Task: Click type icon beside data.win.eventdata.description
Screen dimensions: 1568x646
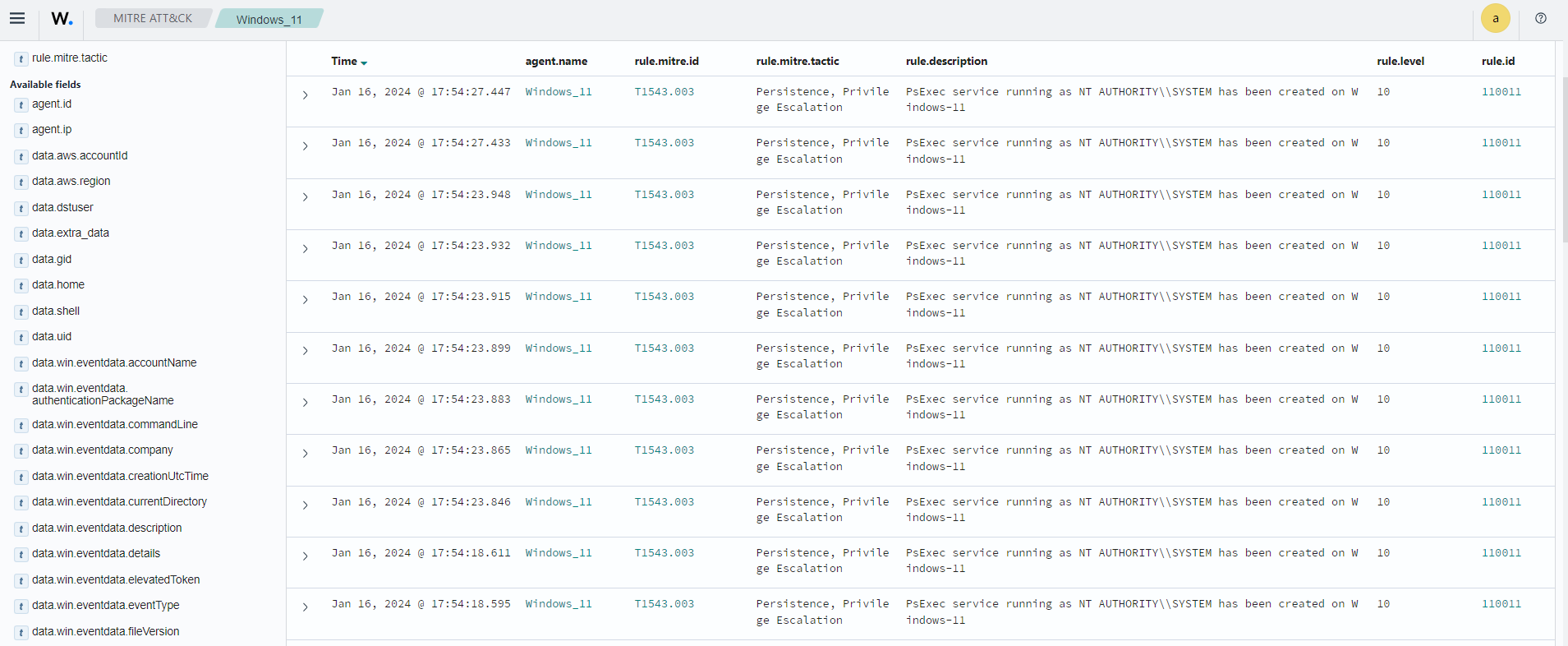Action: [x=21, y=528]
